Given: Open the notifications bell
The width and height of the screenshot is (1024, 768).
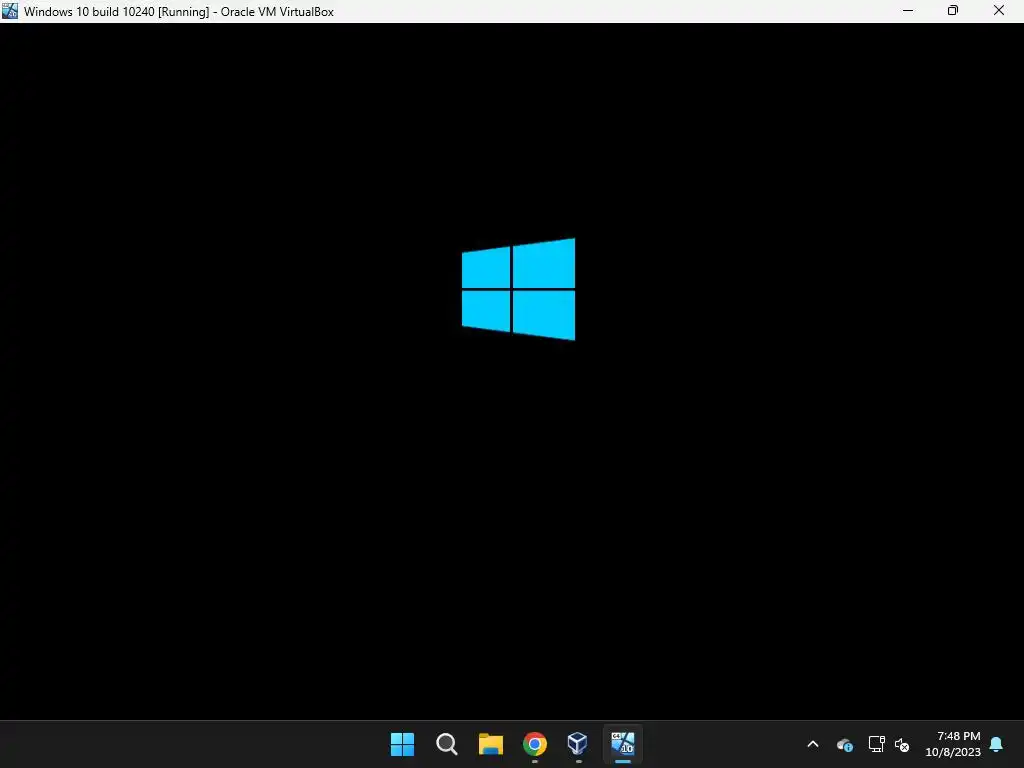Looking at the screenshot, I should coord(997,744).
